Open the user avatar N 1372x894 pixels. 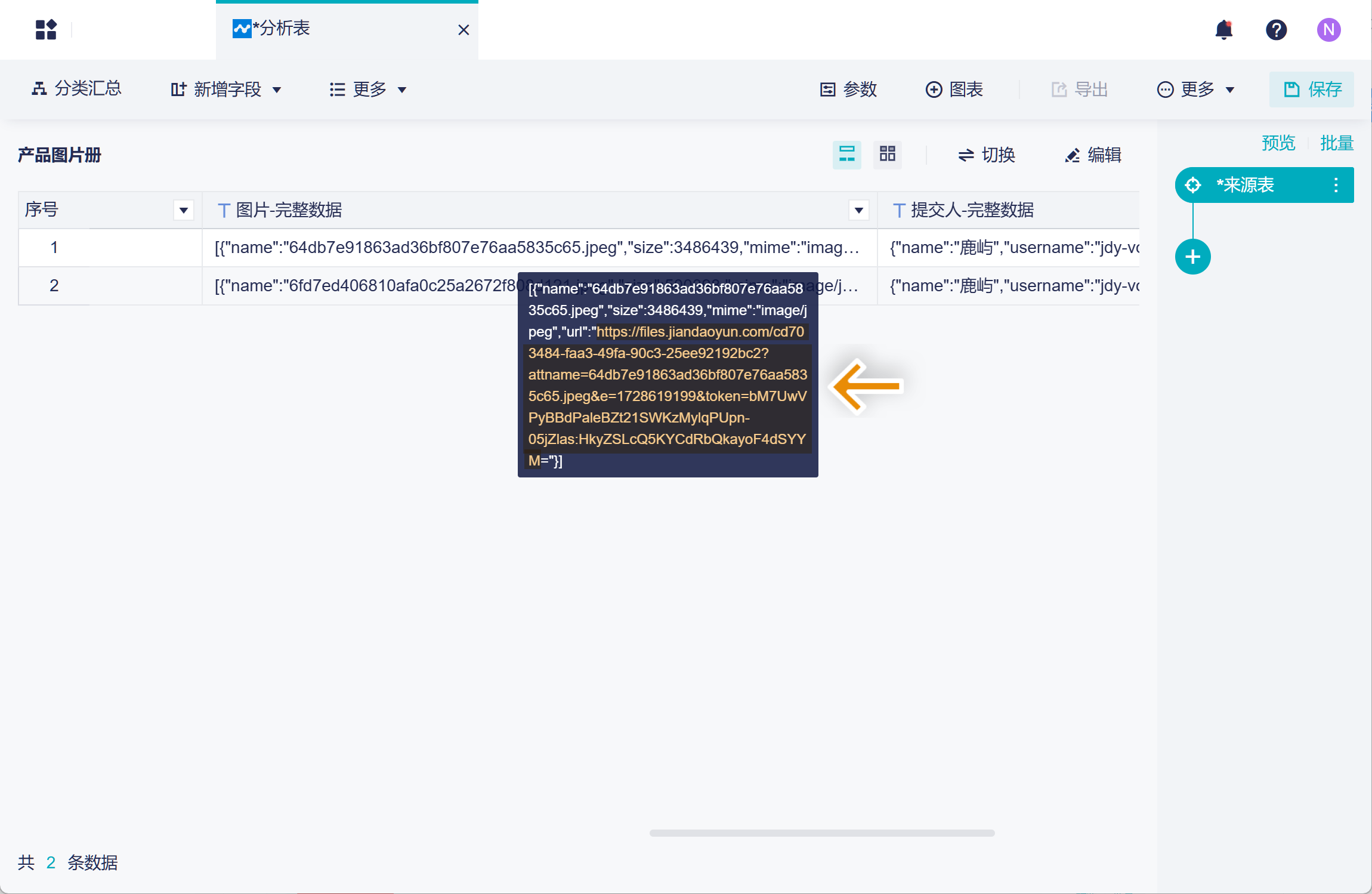(x=1328, y=29)
